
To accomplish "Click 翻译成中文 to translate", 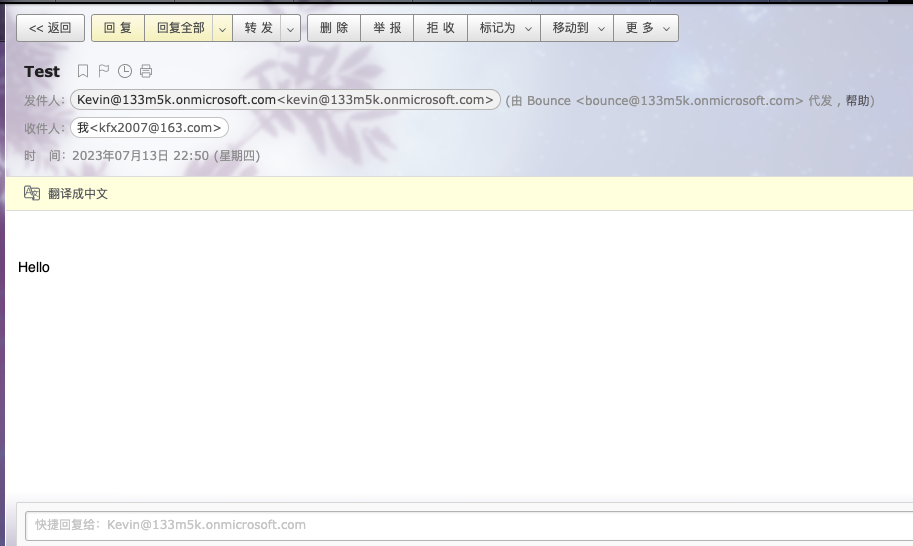I will (x=78, y=194).
